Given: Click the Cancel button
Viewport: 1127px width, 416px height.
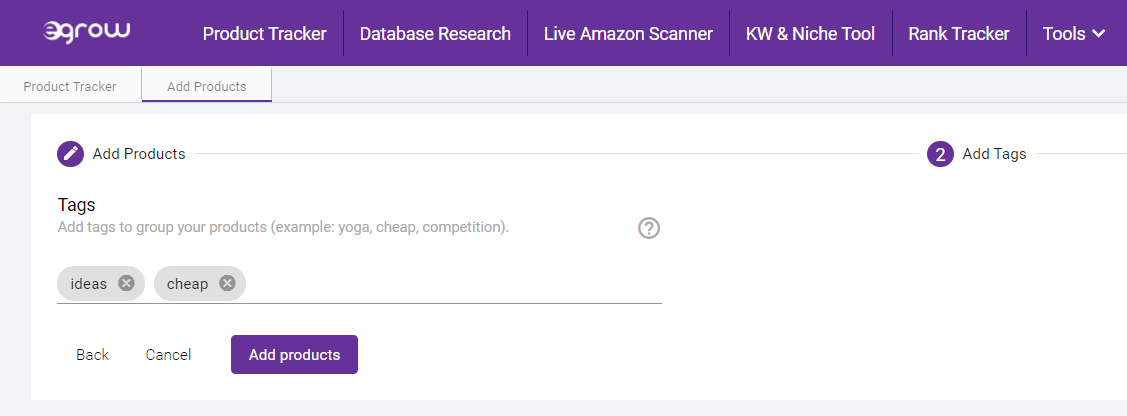Looking at the screenshot, I should pos(168,354).
